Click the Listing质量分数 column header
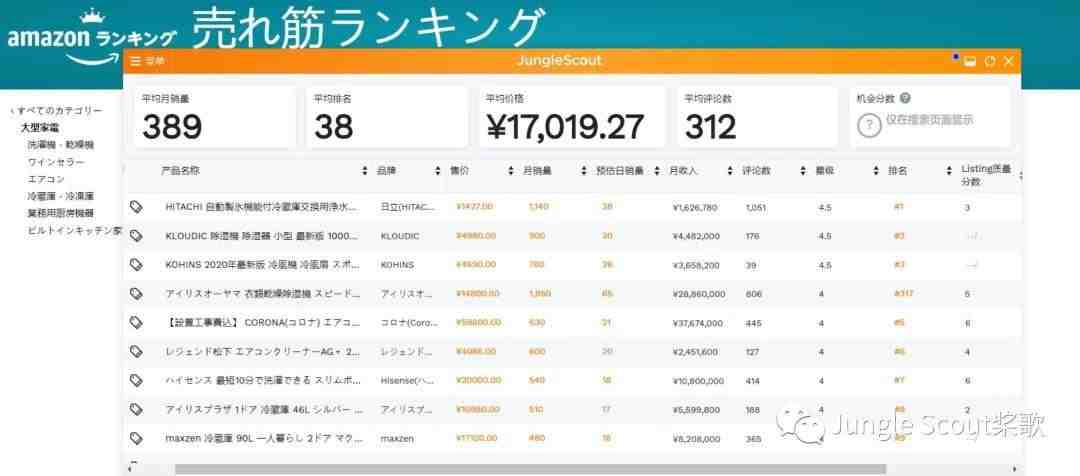The height and width of the screenshot is (476, 1080). pyautogui.click(x=986, y=176)
